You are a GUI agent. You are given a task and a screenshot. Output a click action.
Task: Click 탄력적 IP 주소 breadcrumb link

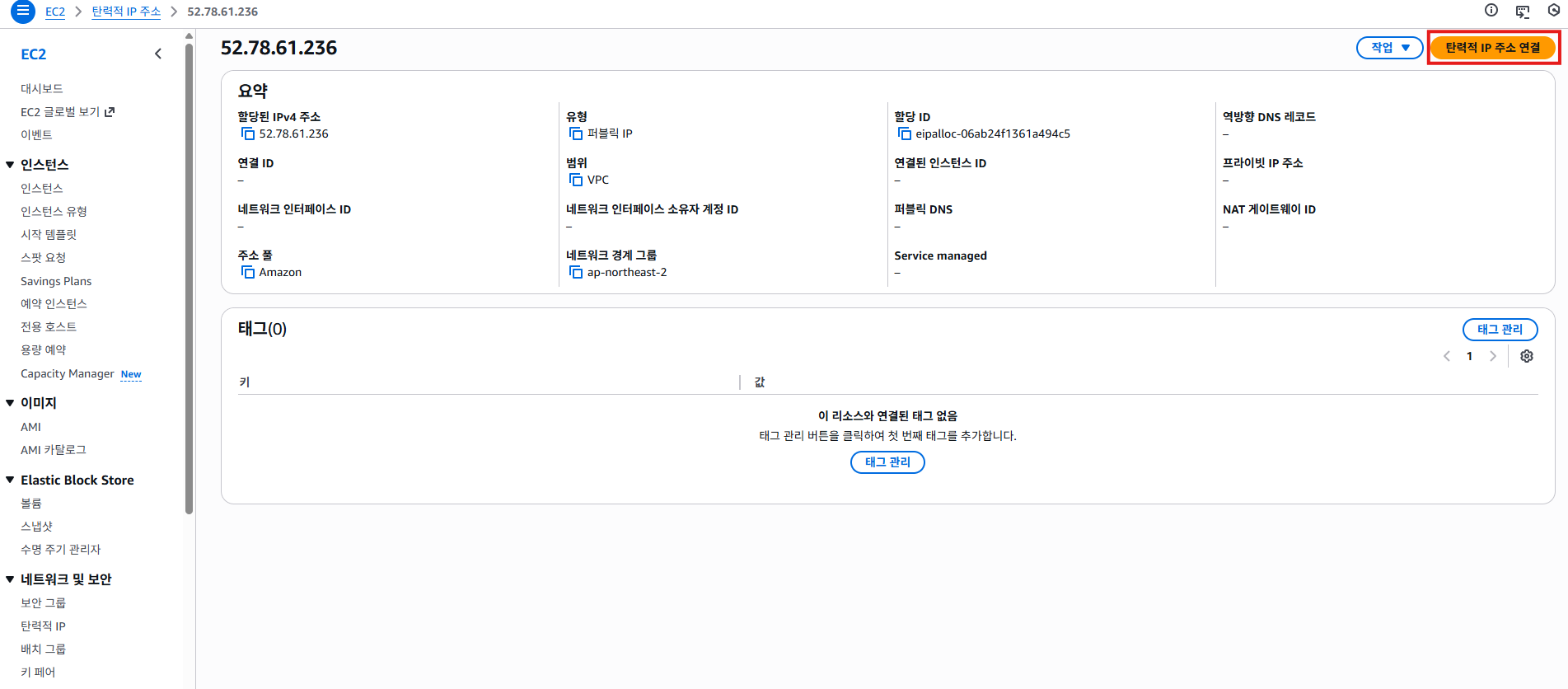(x=126, y=12)
